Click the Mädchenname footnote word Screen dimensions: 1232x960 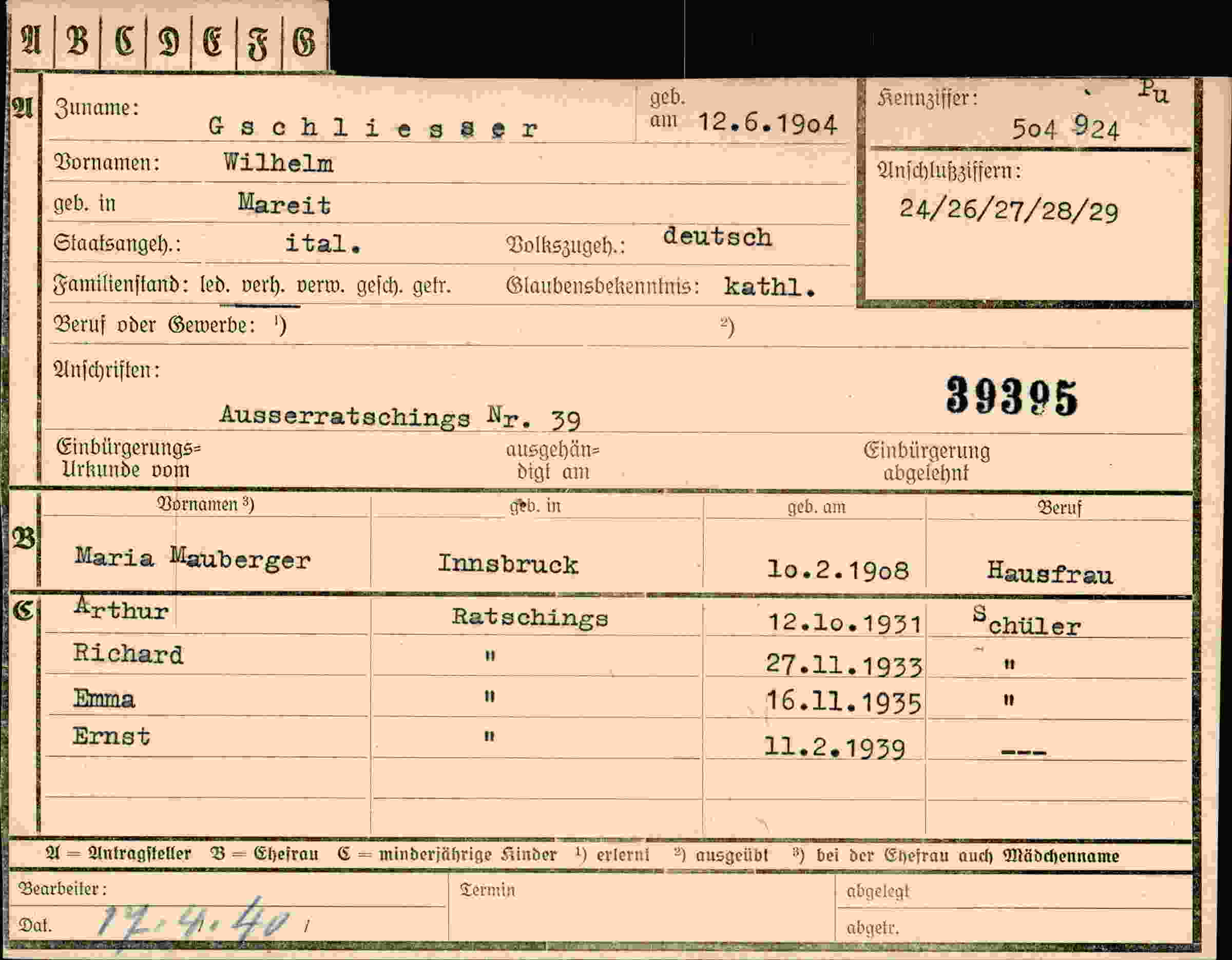pyautogui.click(x=1061, y=856)
